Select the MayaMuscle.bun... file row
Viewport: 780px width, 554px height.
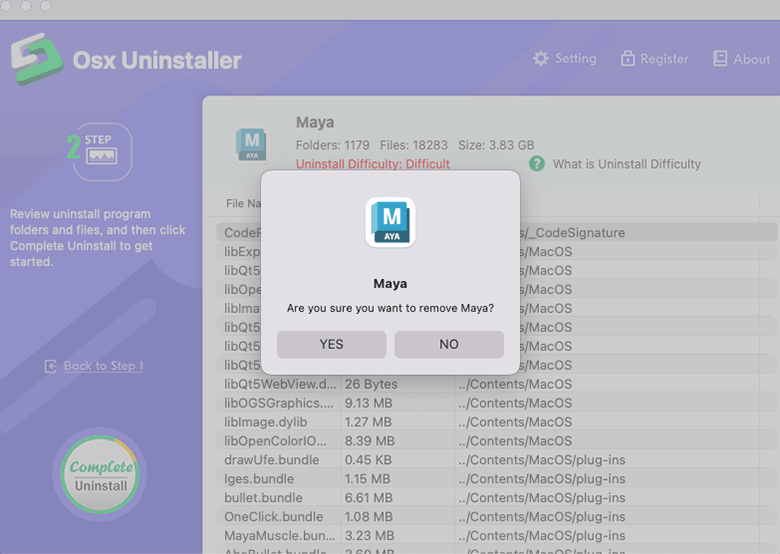click(496, 535)
